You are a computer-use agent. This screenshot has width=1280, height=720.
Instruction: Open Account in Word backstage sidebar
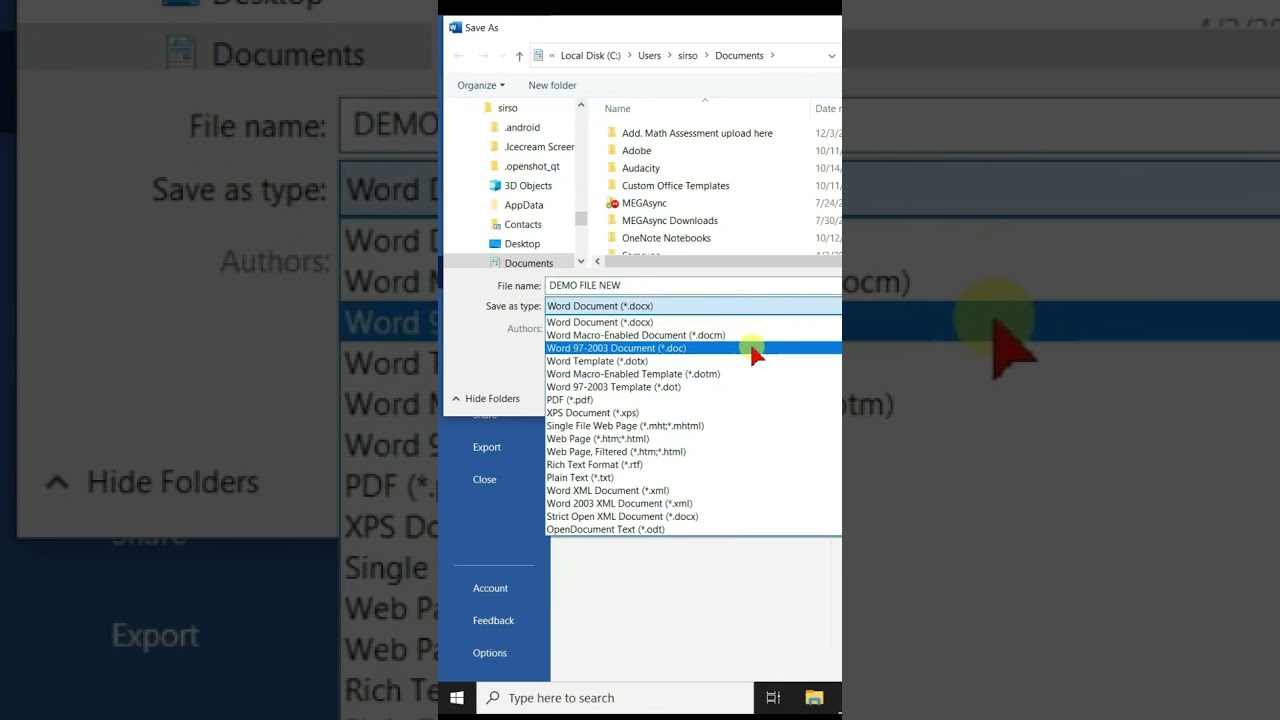tap(490, 588)
